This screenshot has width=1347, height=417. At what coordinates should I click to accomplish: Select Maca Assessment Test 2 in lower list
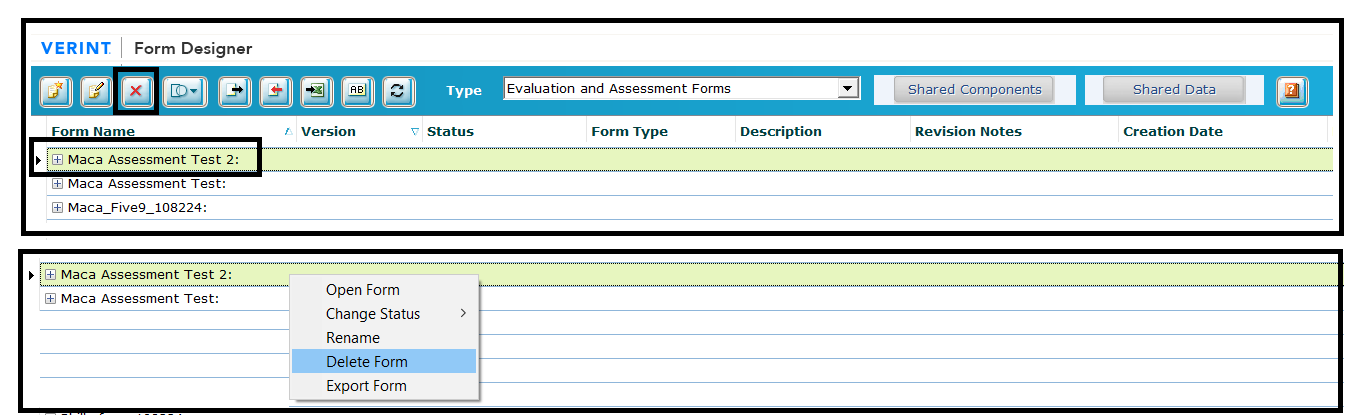[146, 275]
